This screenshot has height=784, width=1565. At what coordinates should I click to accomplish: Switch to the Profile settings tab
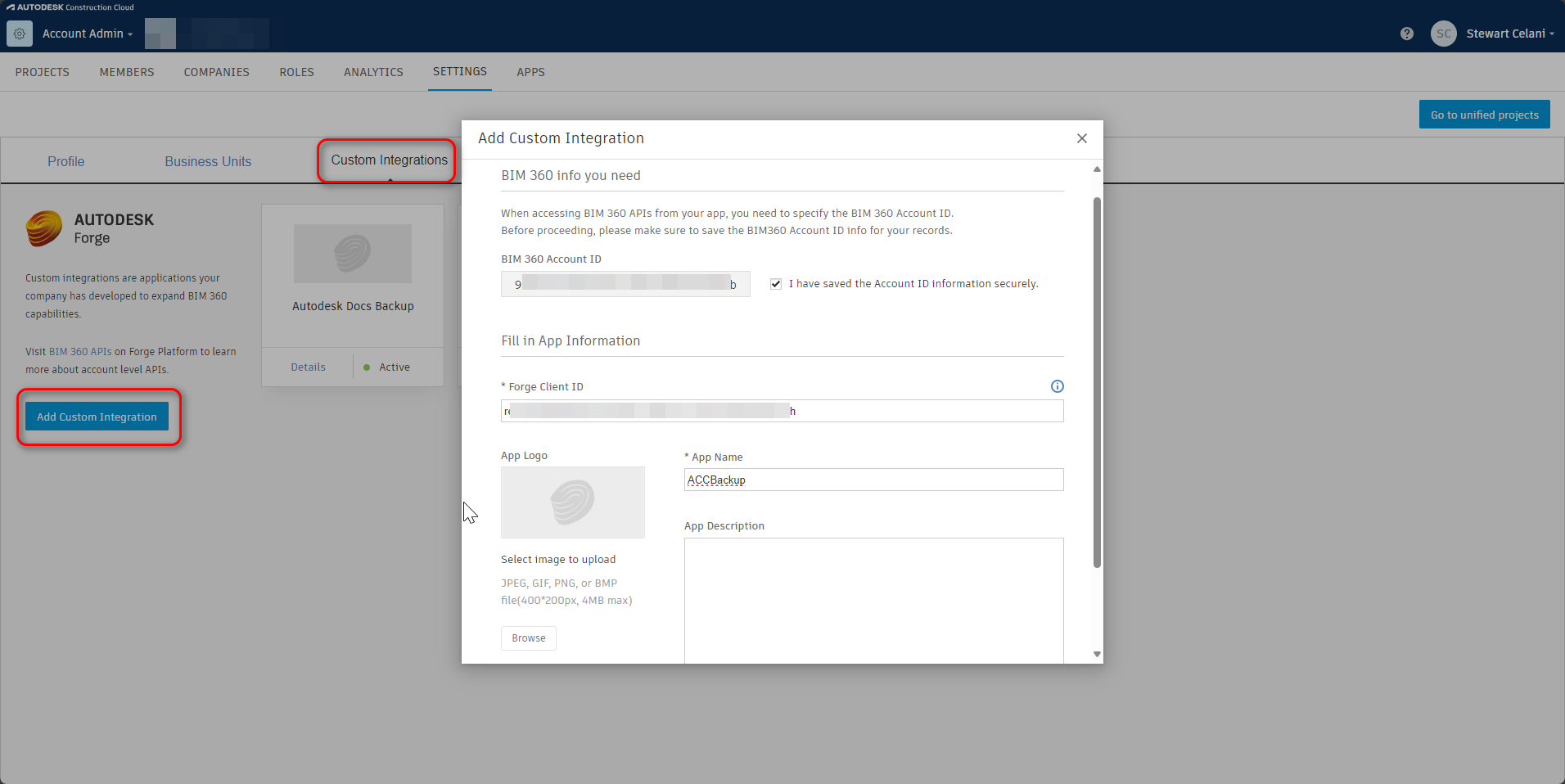66,161
